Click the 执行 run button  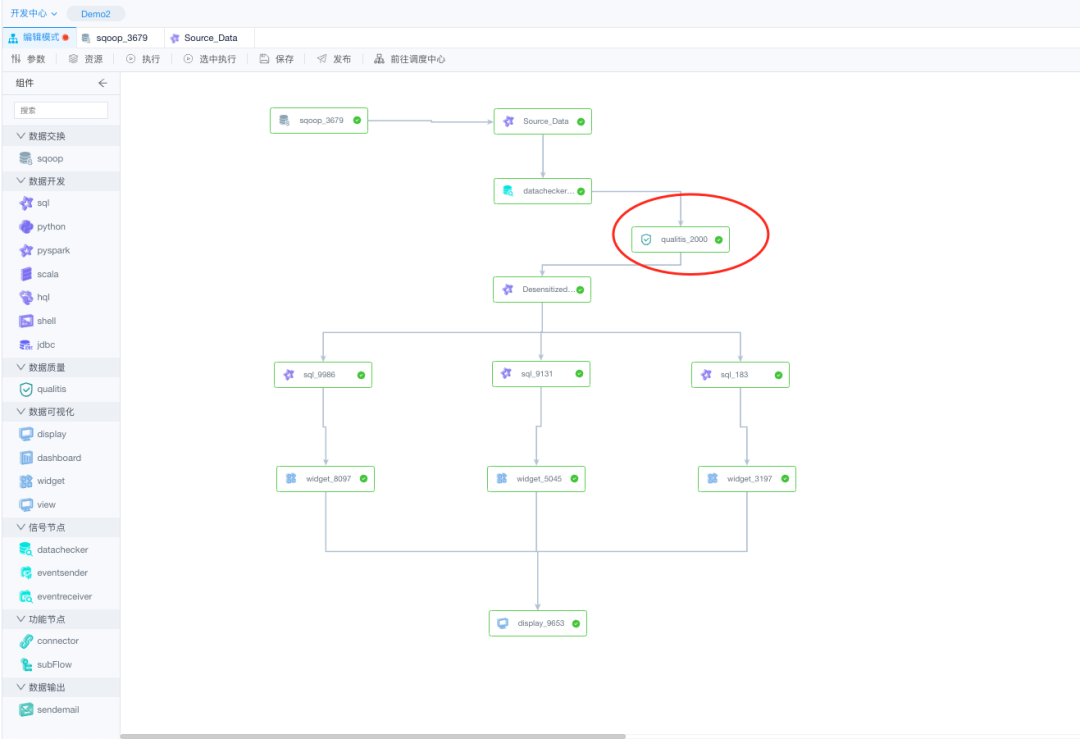pos(143,59)
